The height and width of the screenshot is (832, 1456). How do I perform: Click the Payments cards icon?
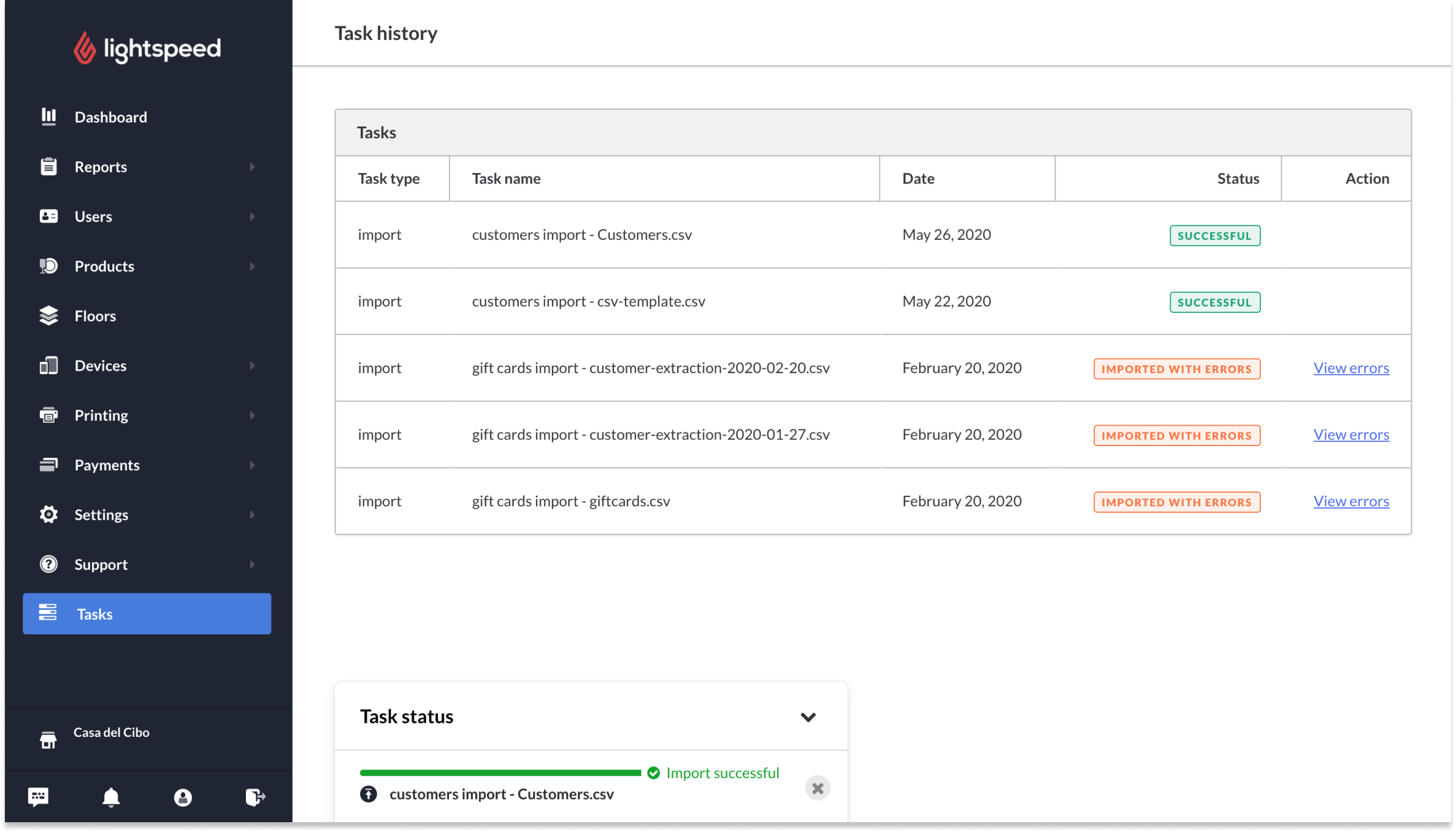click(x=48, y=464)
